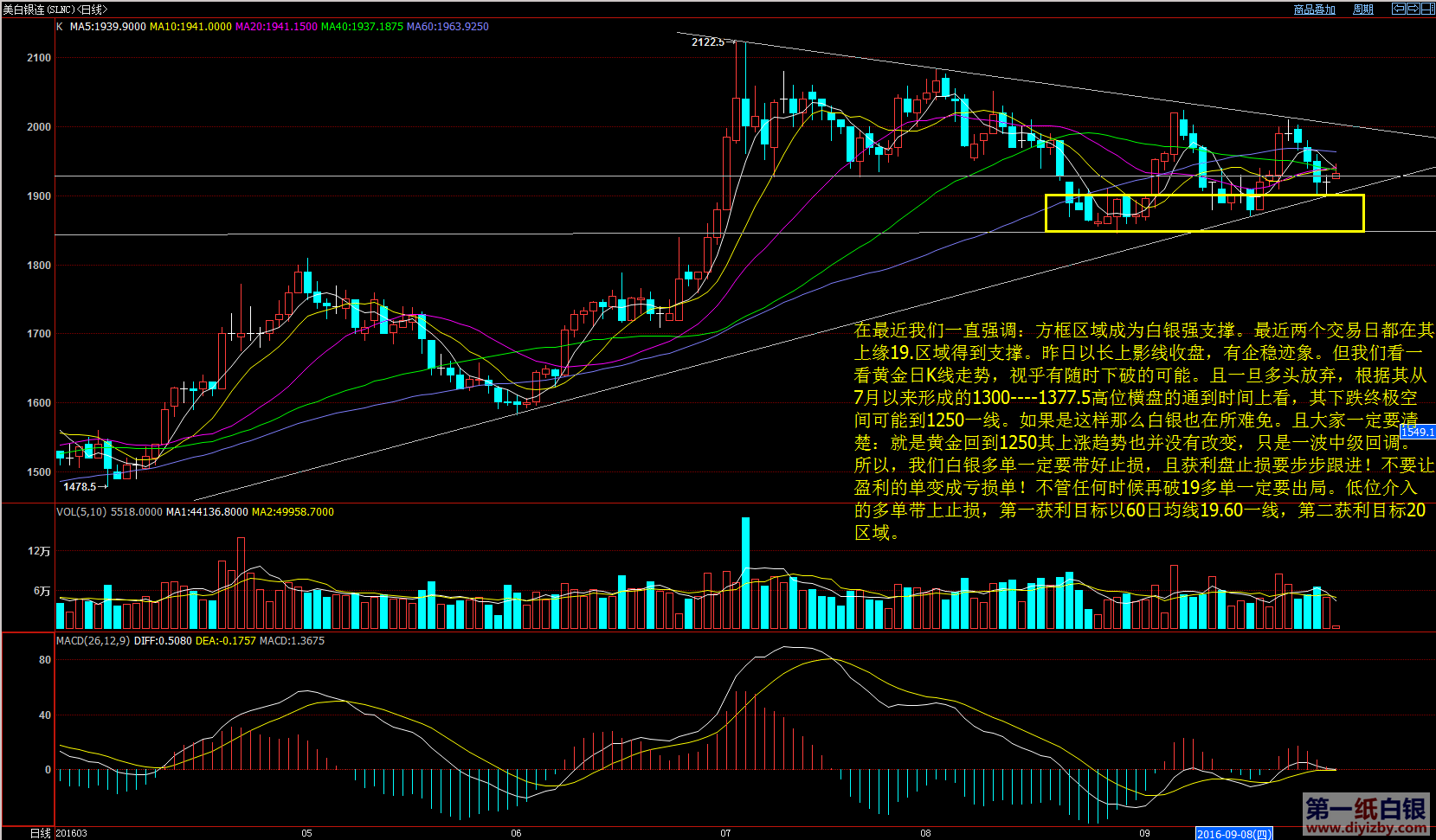
Task: Select the green MA40 indicator label
Action: 362,27
